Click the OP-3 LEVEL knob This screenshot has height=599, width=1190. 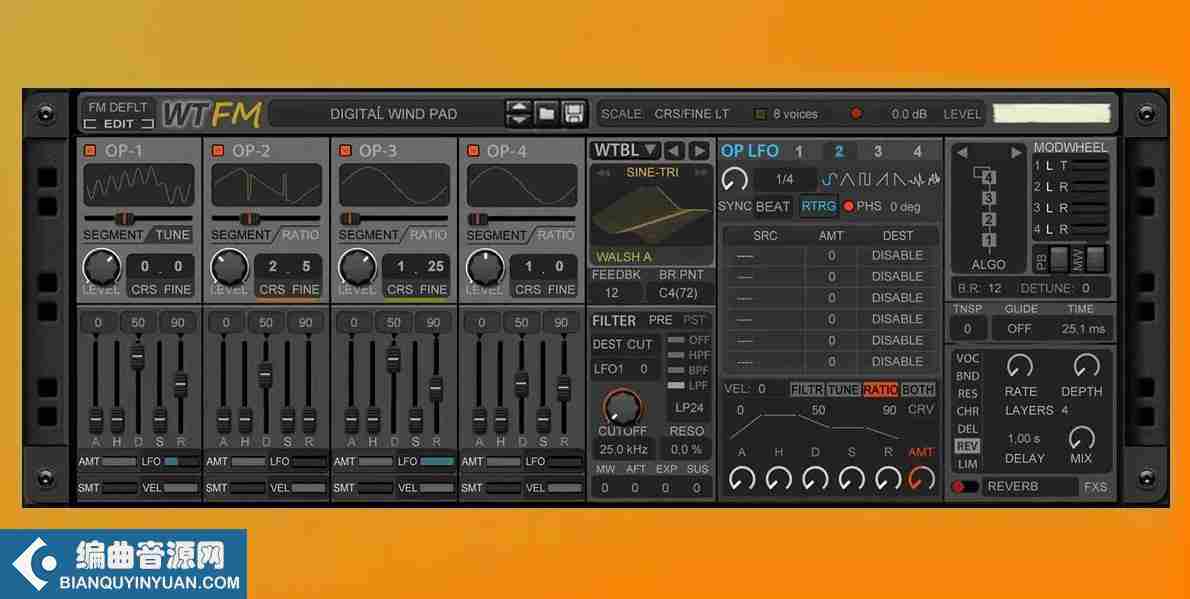click(x=357, y=268)
